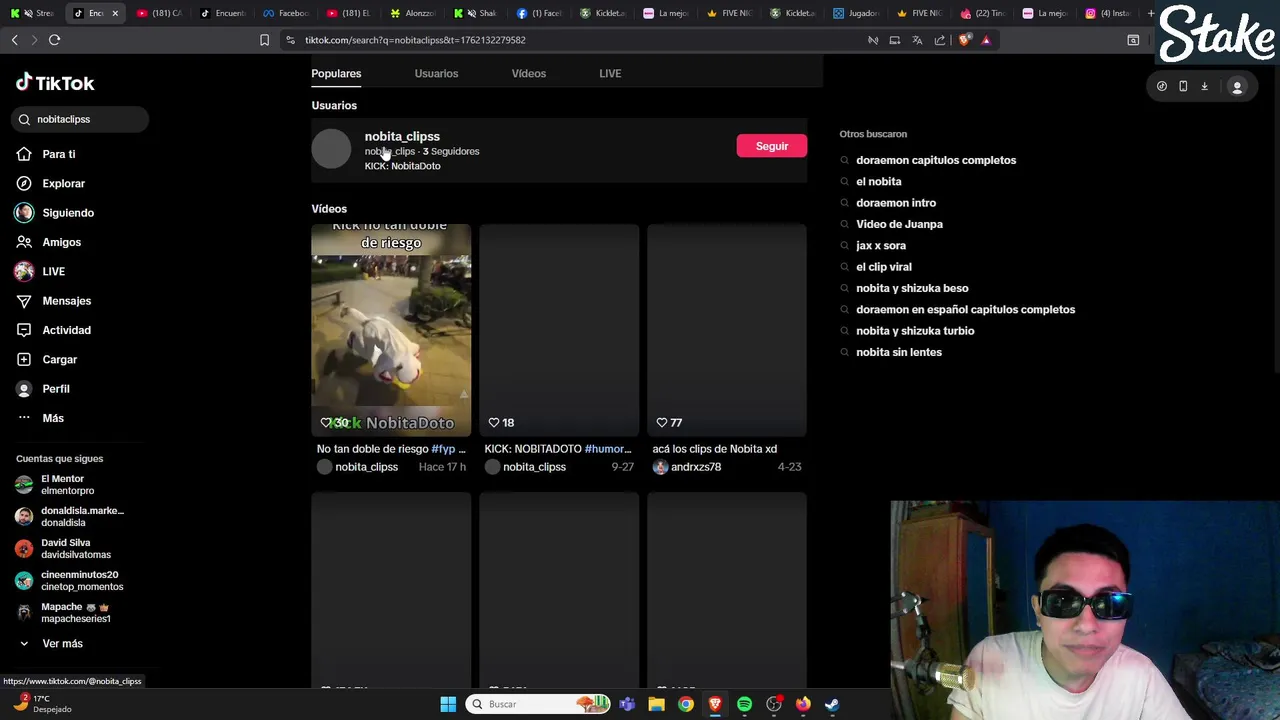Click the TikTok logo

point(55,83)
